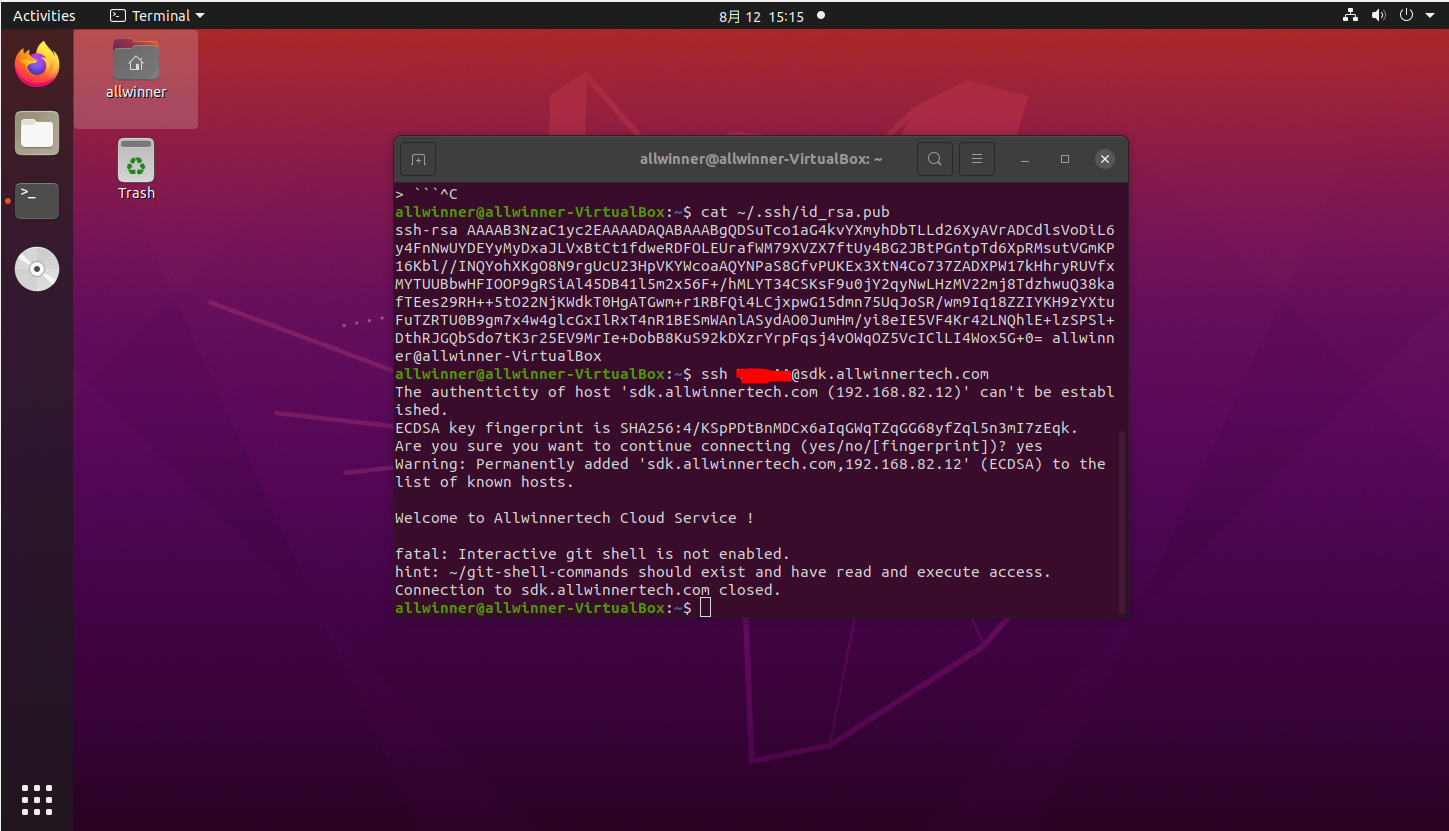Maximize the terminal window
This screenshot has height=831, width=1449.
pyautogui.click(x=1065, y=159)
